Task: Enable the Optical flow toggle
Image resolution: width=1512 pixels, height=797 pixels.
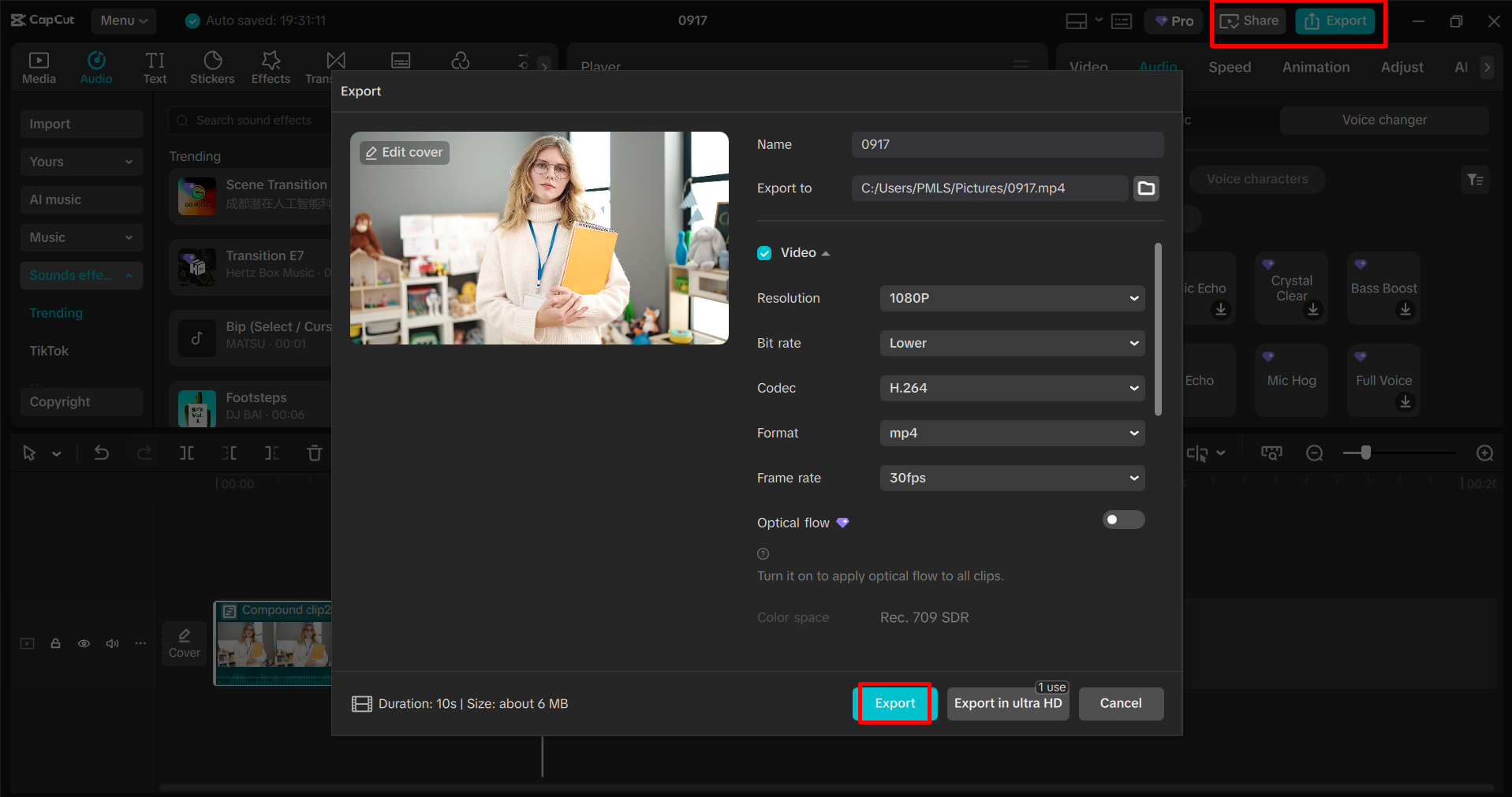Action: click(1123, 520)
